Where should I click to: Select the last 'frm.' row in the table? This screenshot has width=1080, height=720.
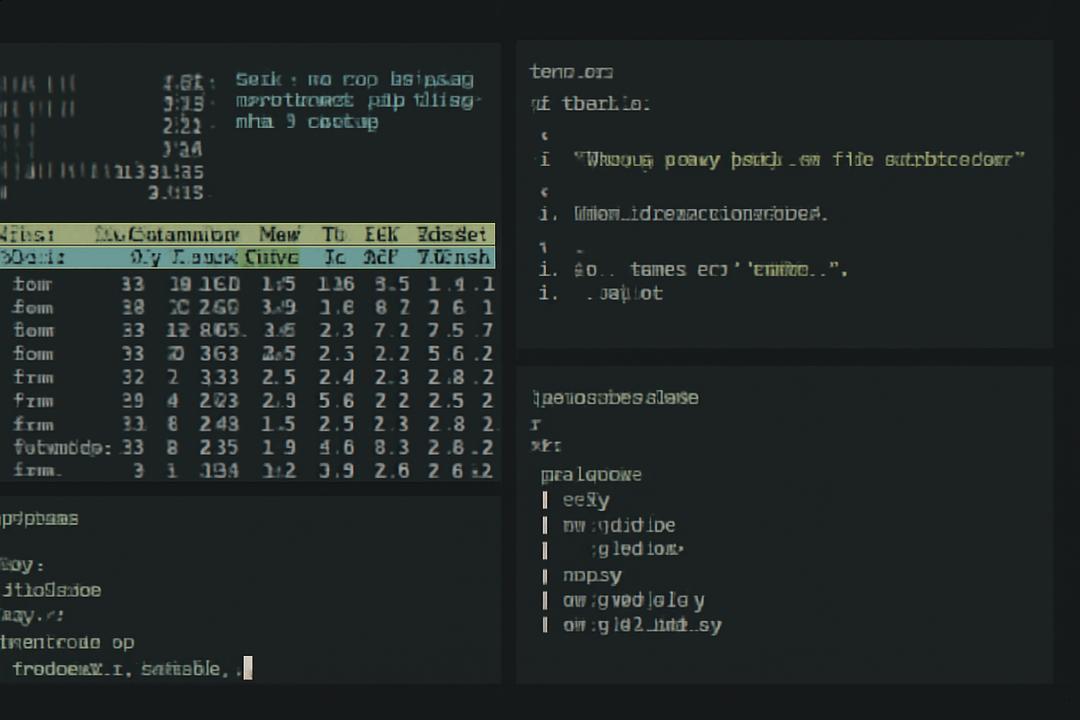[248, 471]
